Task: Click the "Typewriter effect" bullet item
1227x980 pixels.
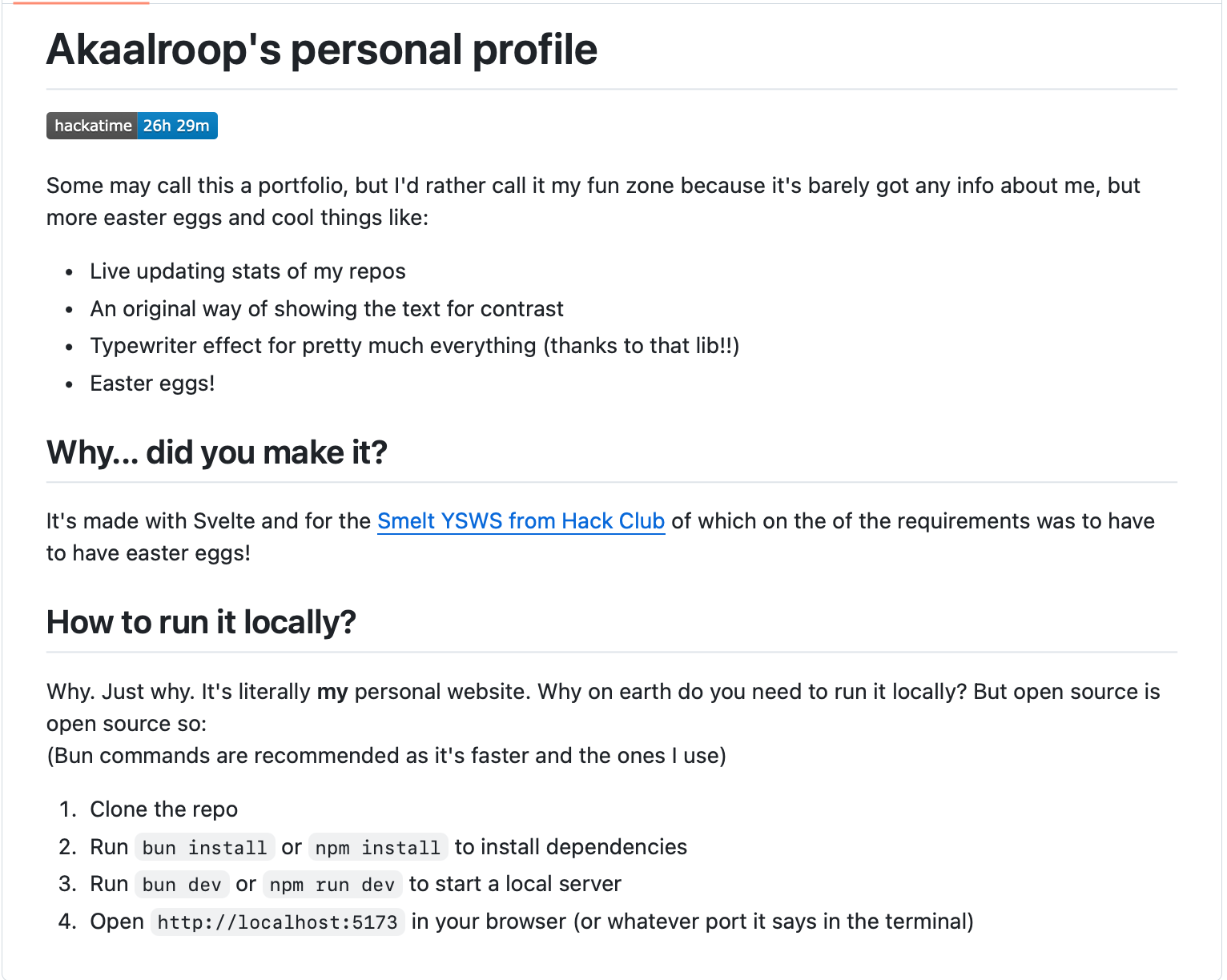Action: 414,346
